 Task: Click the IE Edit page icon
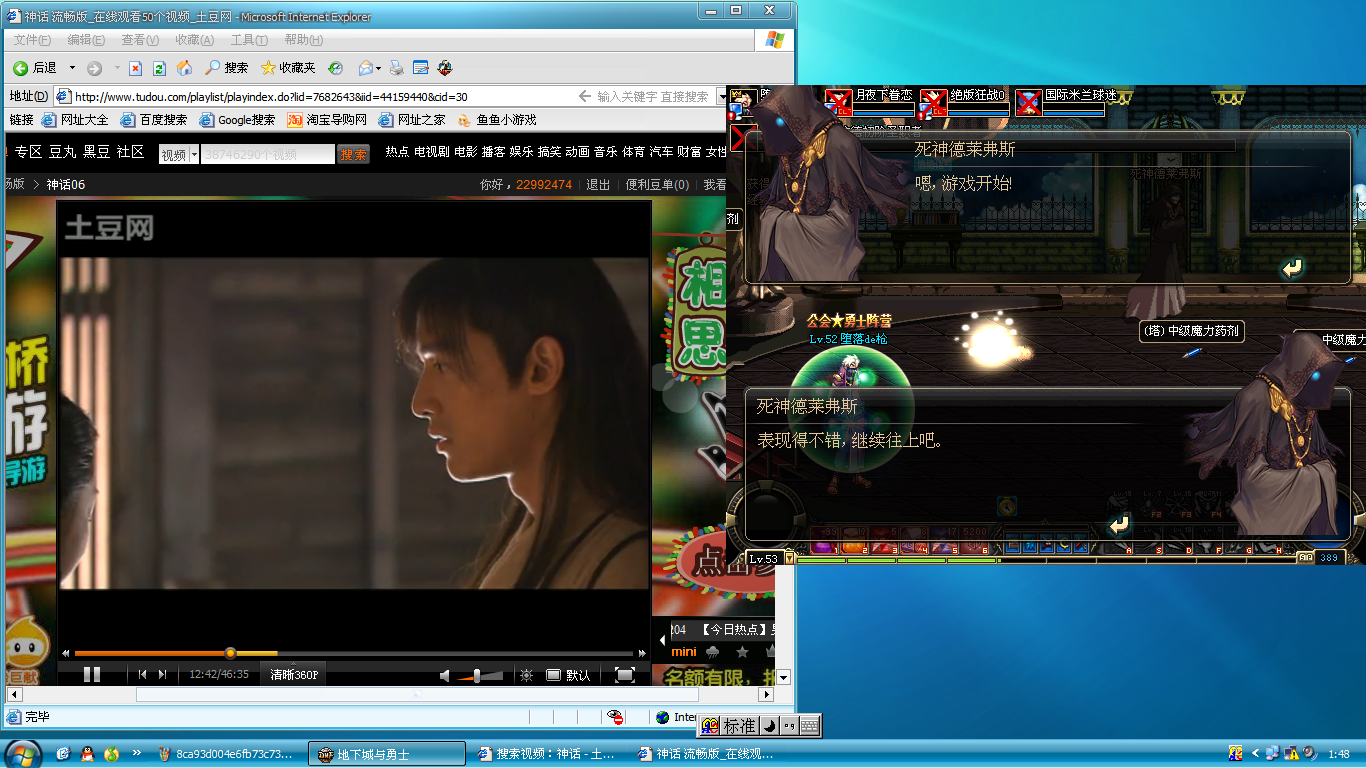click(421, 68)
